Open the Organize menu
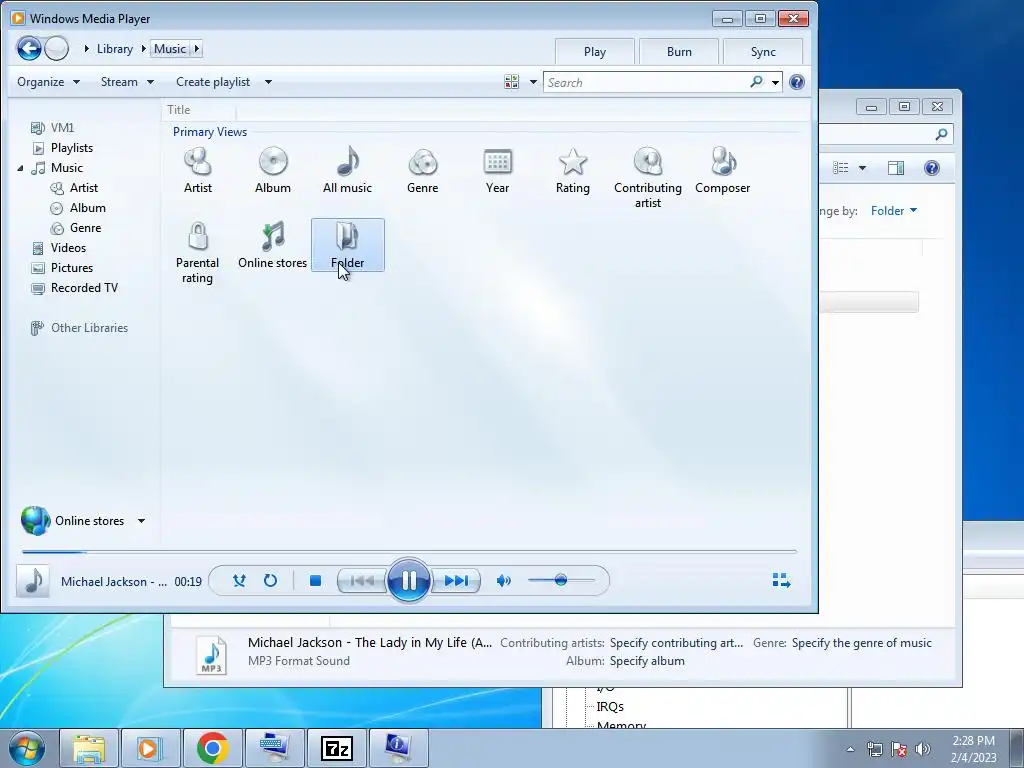Screen dimensions: 1024x768 [48, 82]
